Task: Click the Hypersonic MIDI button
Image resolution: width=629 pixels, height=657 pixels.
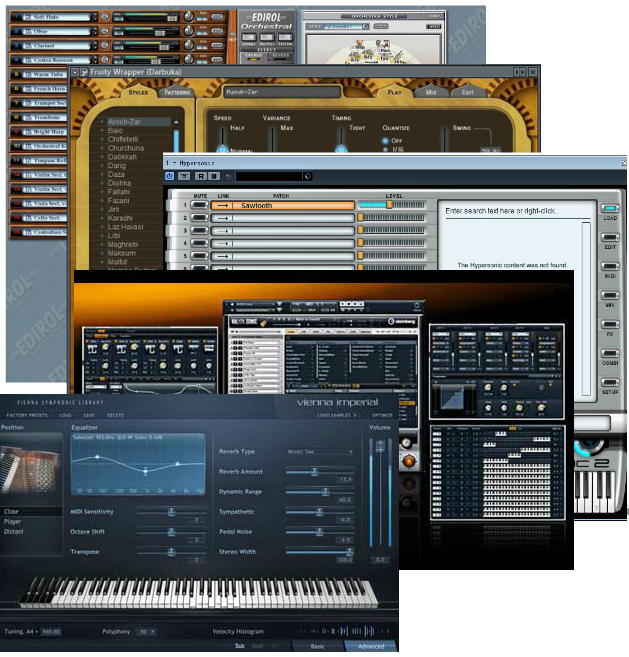Action: coord(610,266)
